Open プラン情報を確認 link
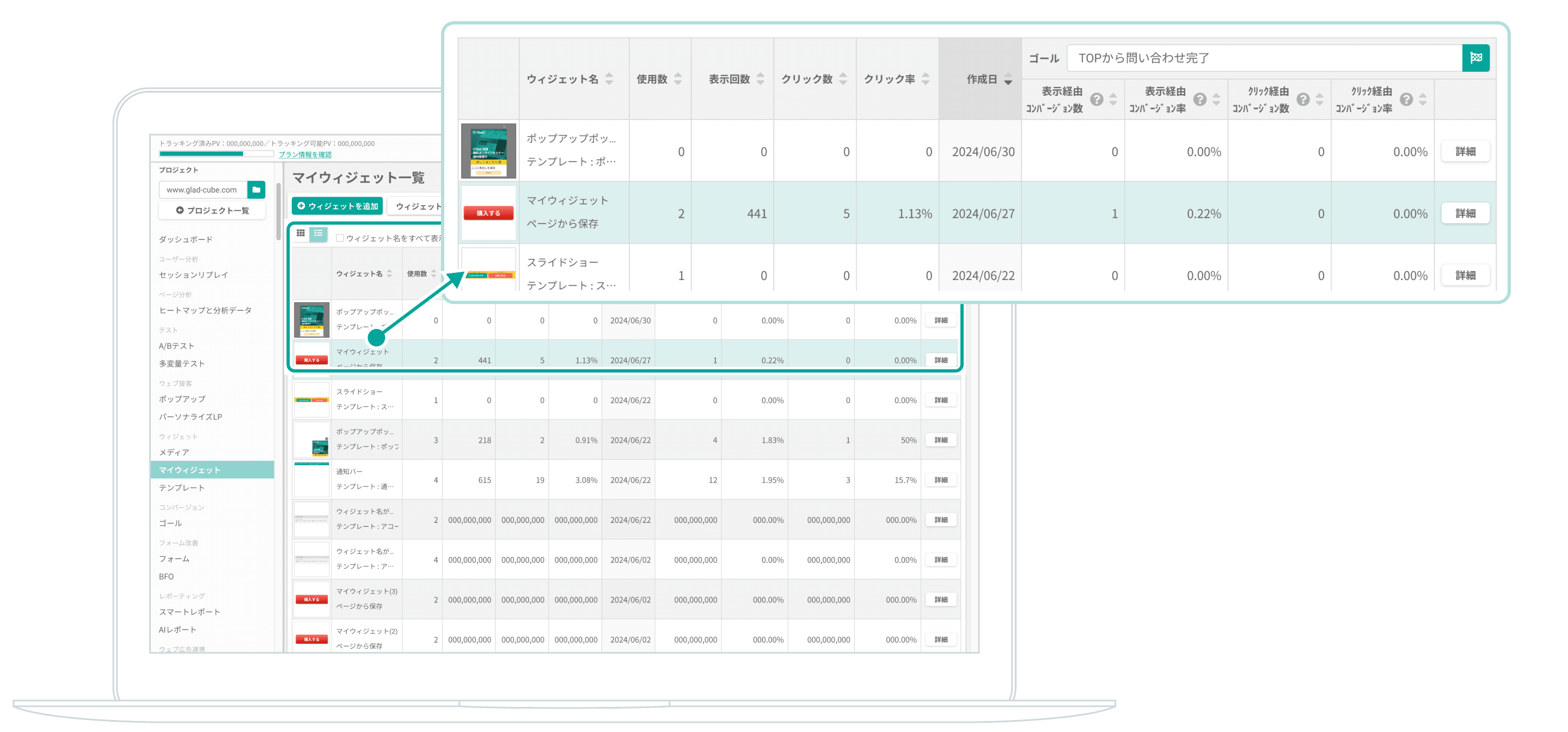1568x732 pixels. coord(305,155)
